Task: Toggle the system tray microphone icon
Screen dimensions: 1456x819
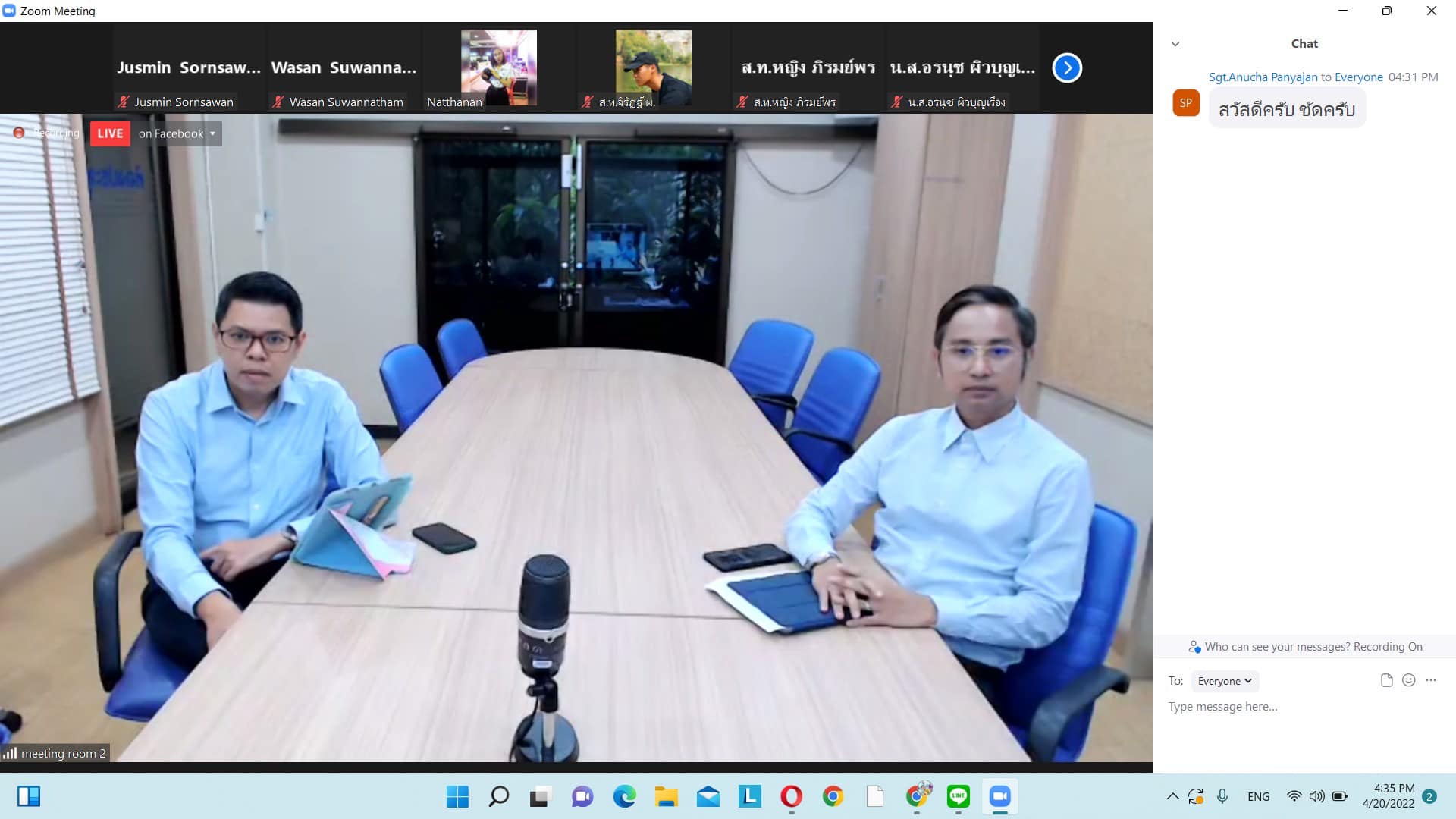Action: (1222, 796)
